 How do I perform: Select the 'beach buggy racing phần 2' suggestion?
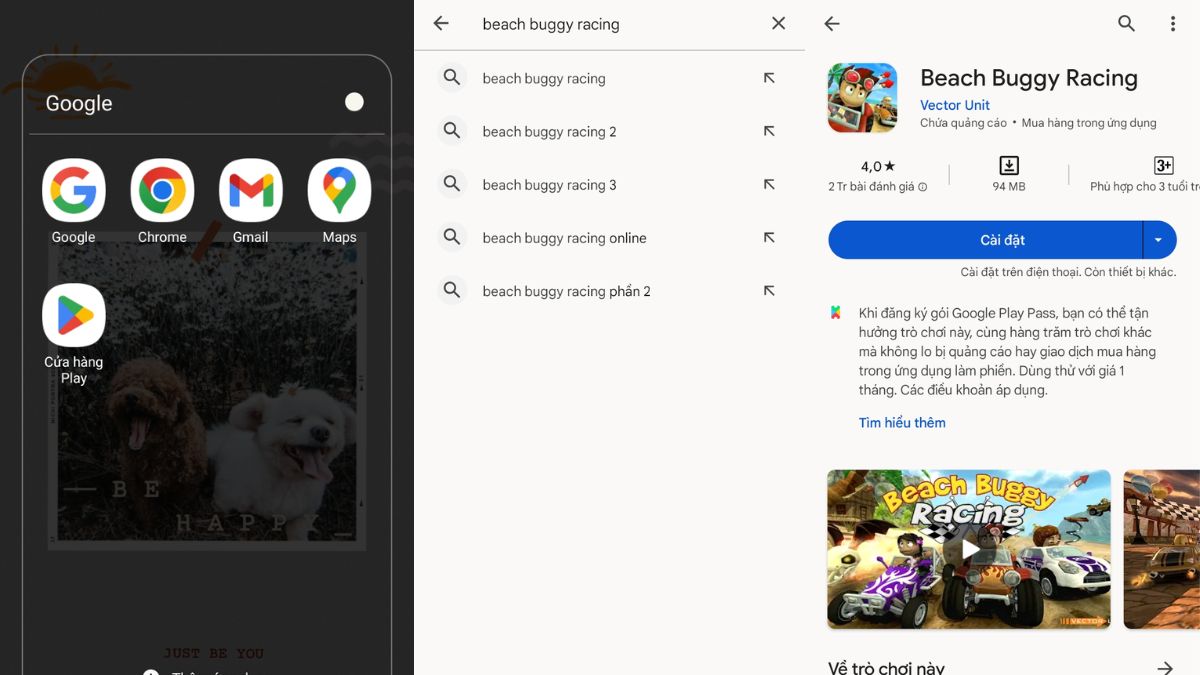(x=610, y=291)
